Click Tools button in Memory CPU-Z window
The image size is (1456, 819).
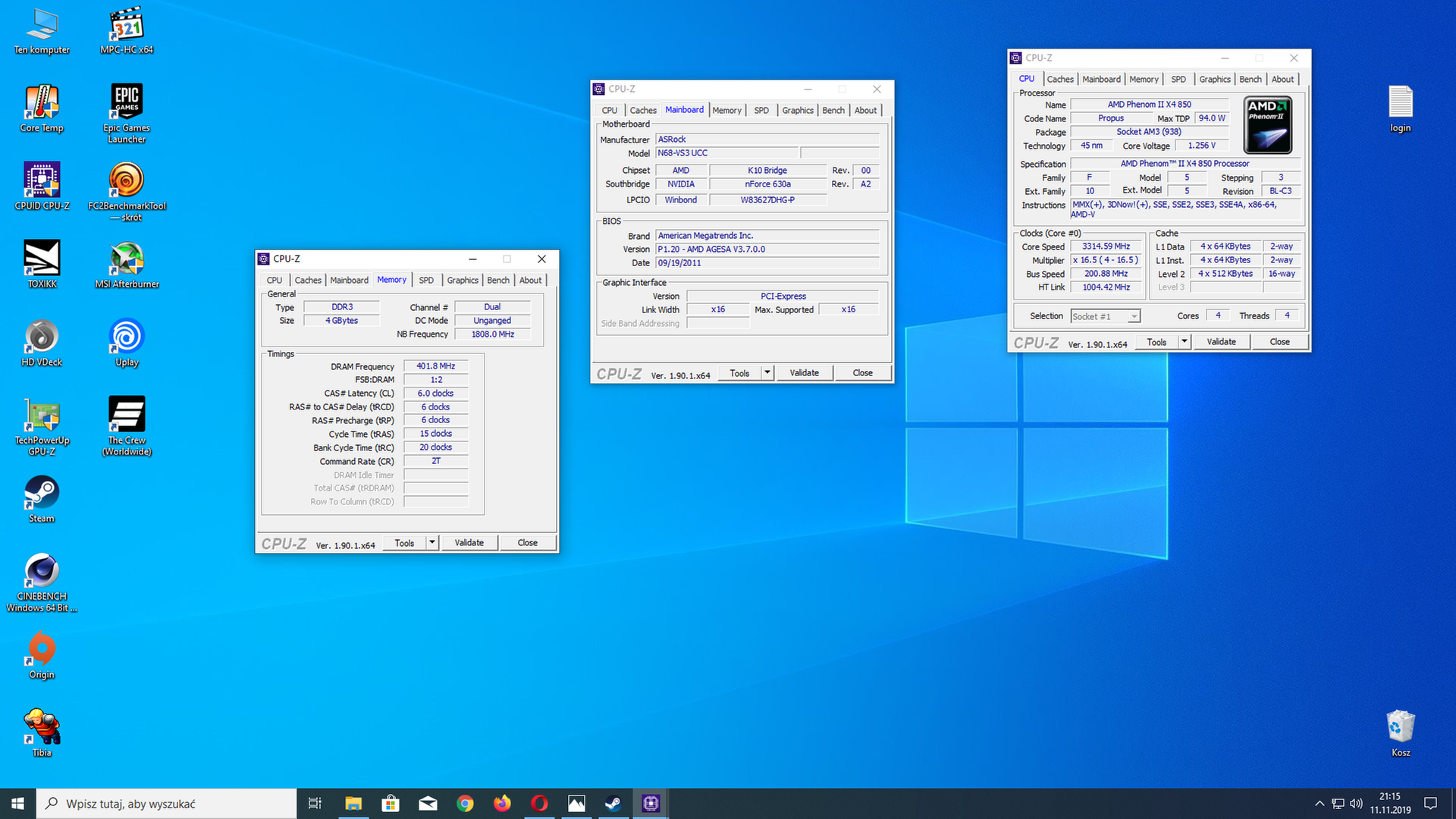point(404,542)
